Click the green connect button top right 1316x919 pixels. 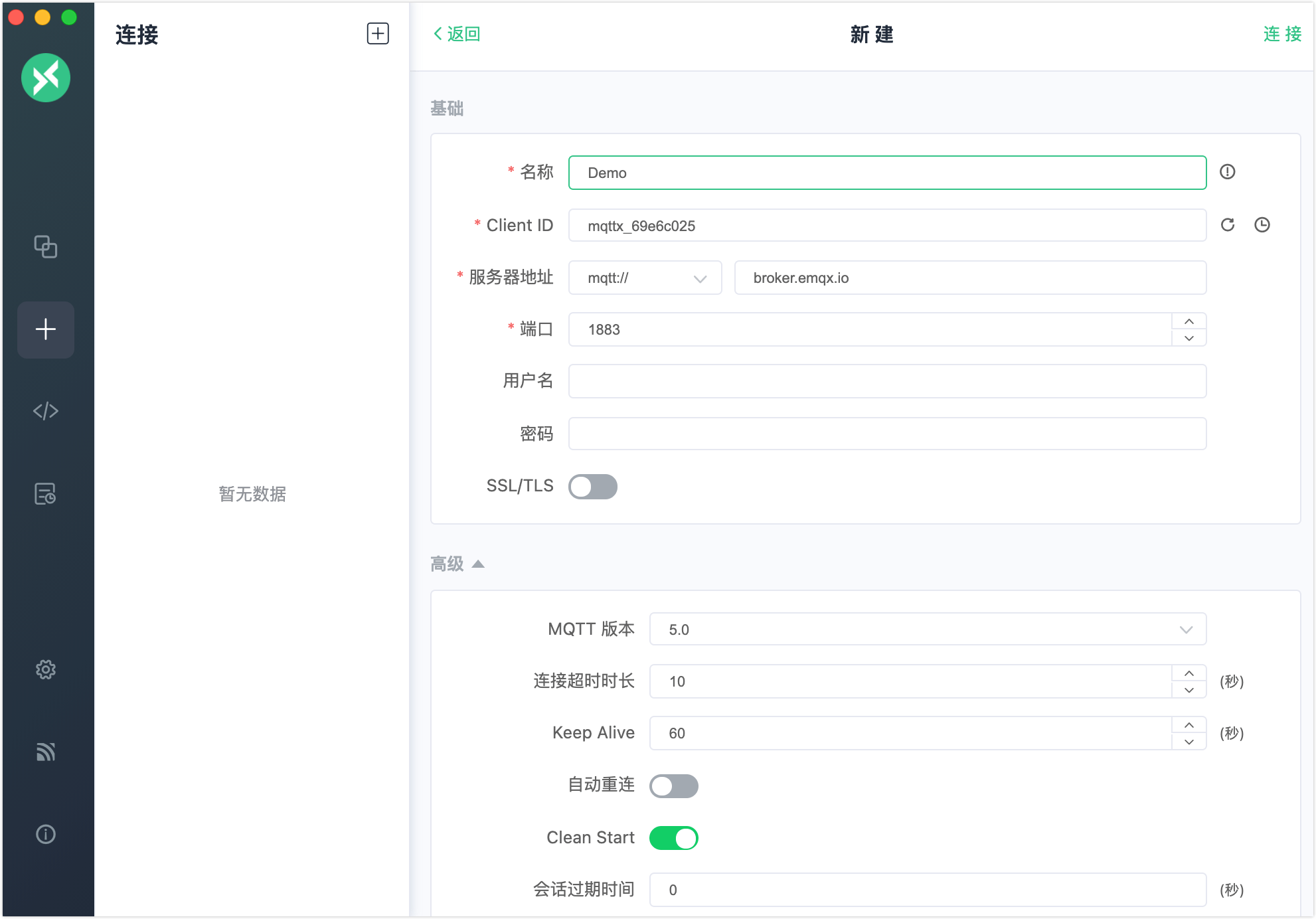click(1281, 34)
